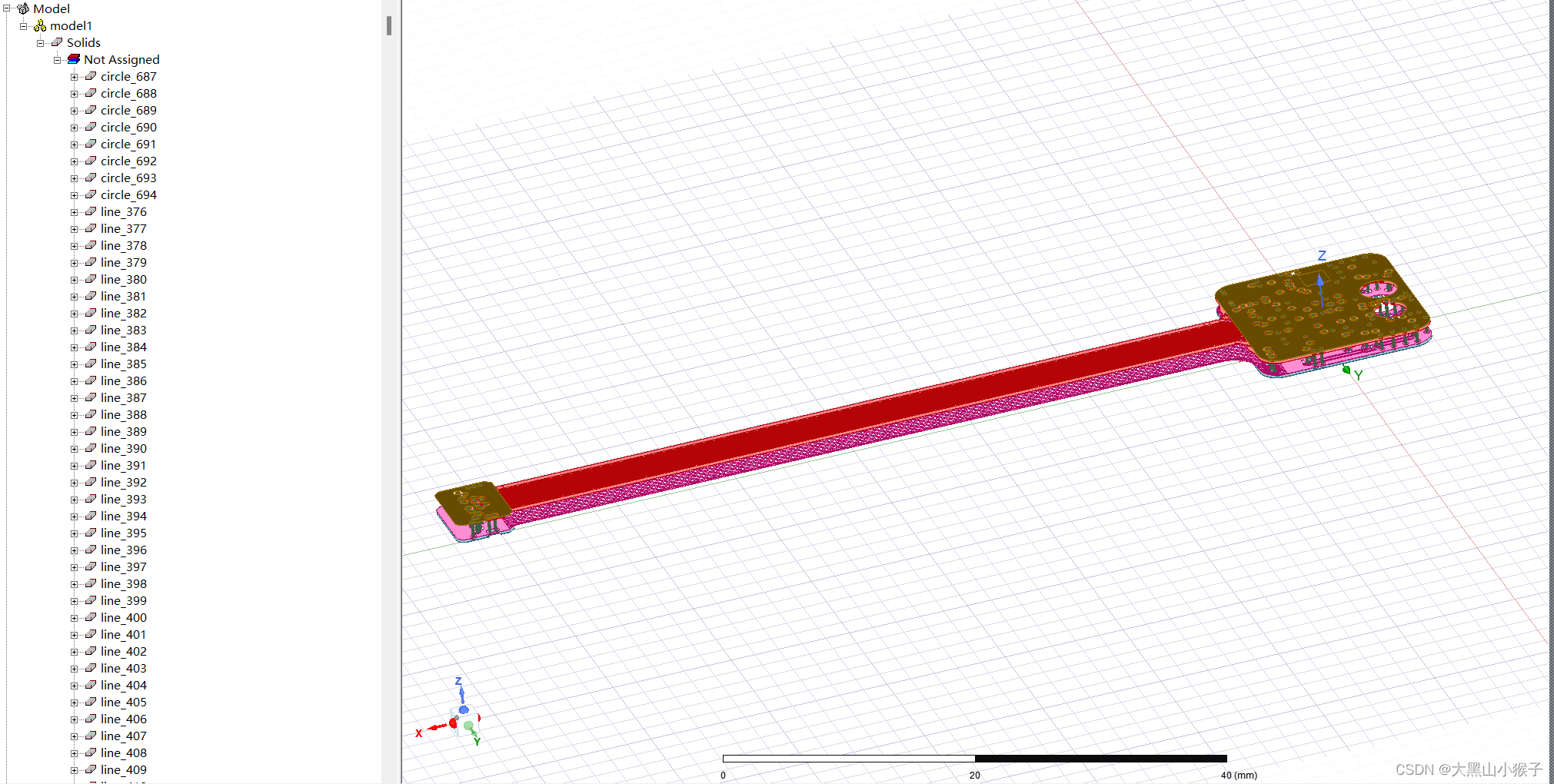The width and height of the screenshot is (1554, 784).
Task: Select the line_409 object
Action: [x=123, y=769]
